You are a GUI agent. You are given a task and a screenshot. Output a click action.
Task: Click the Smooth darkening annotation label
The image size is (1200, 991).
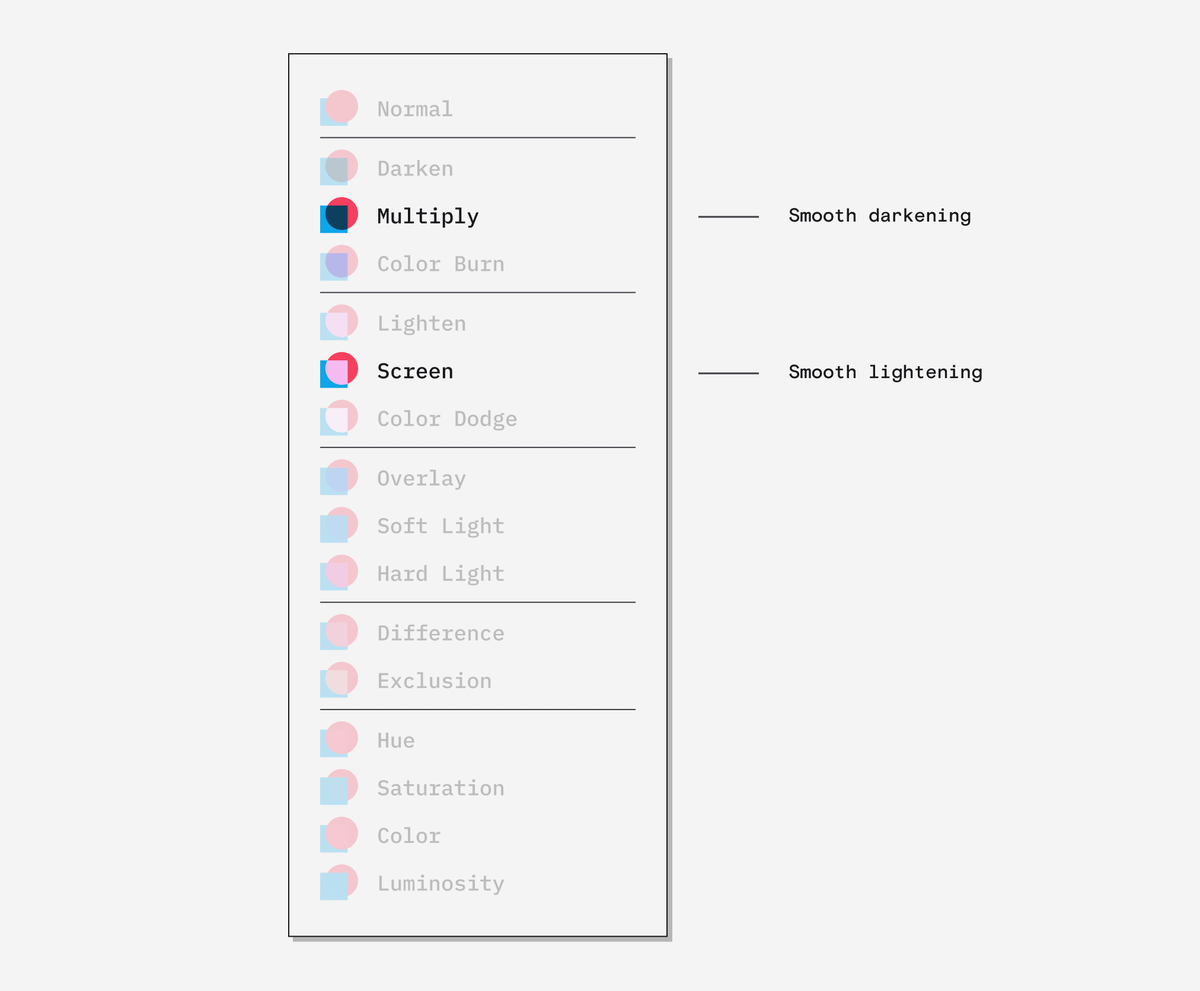click(880, 215)
